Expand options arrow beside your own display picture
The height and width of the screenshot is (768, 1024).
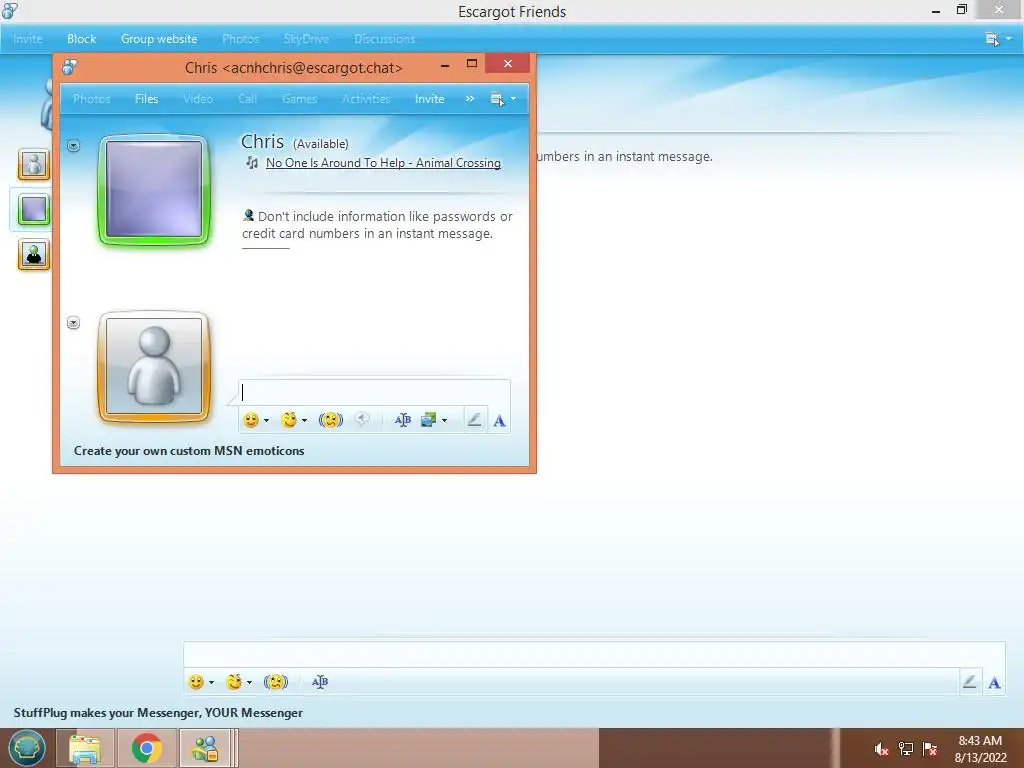(73, 323)
